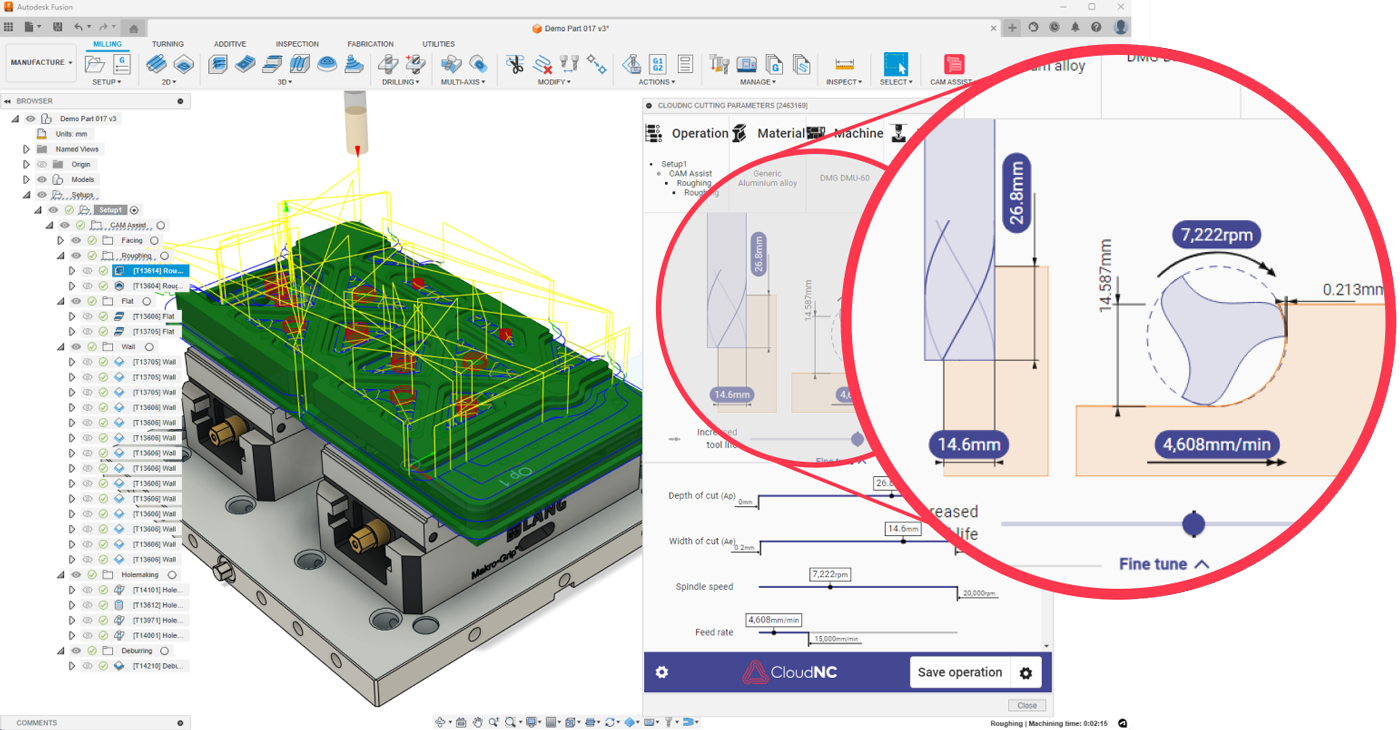
Task: Open the Tool Library icon in Manage
Action: [x=719, y=64]
